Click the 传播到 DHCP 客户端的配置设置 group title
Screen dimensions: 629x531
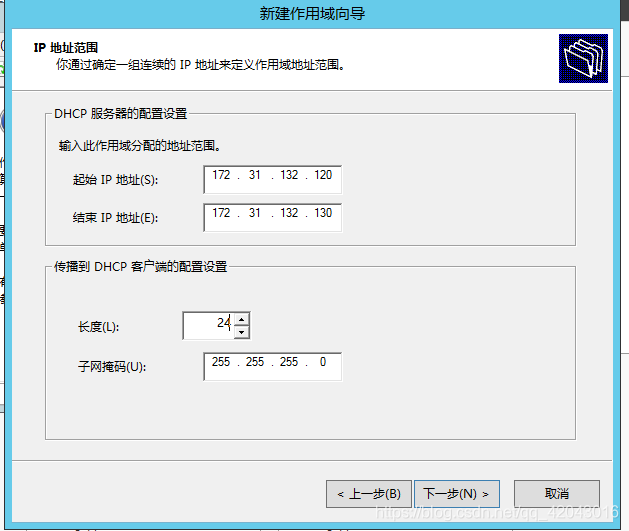coord(141,266)
